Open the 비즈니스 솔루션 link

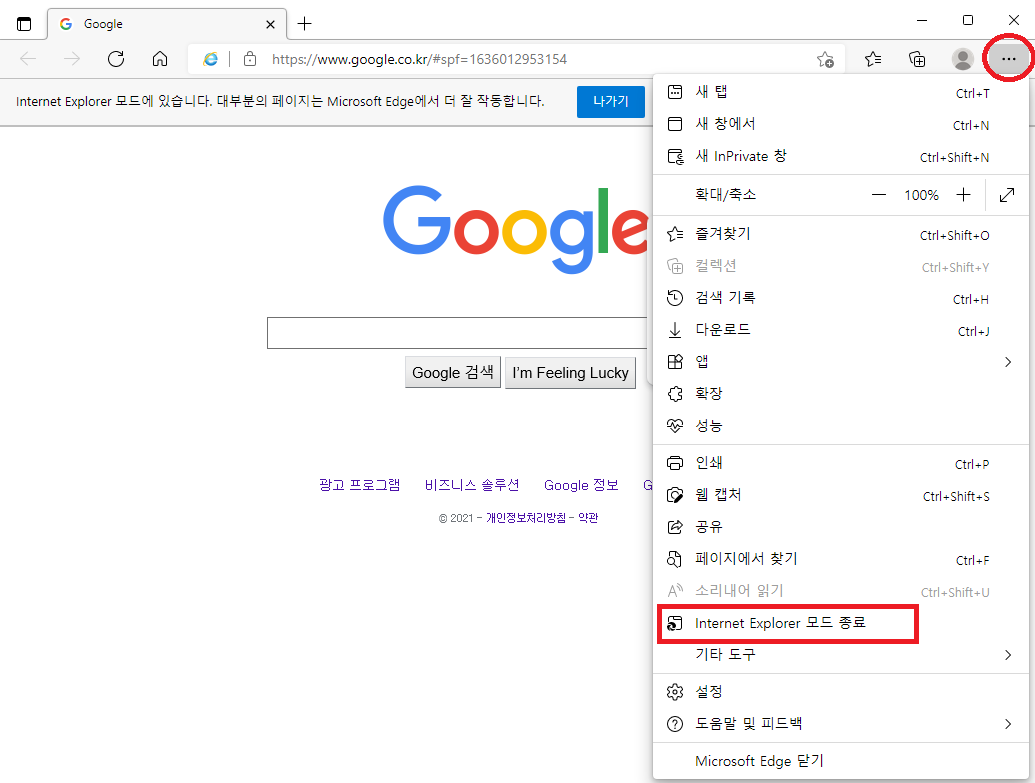(472, 485)
